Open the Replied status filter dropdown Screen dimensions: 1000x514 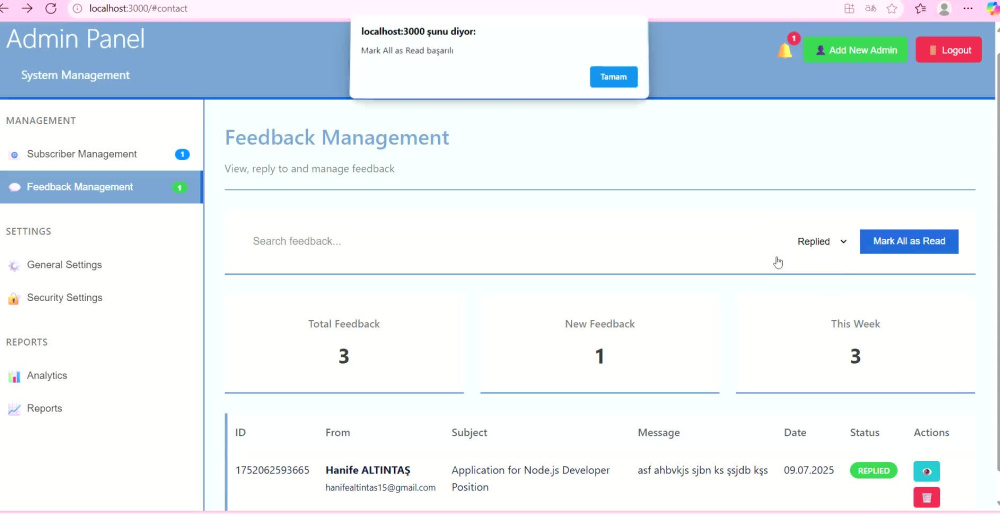[821, 242]
